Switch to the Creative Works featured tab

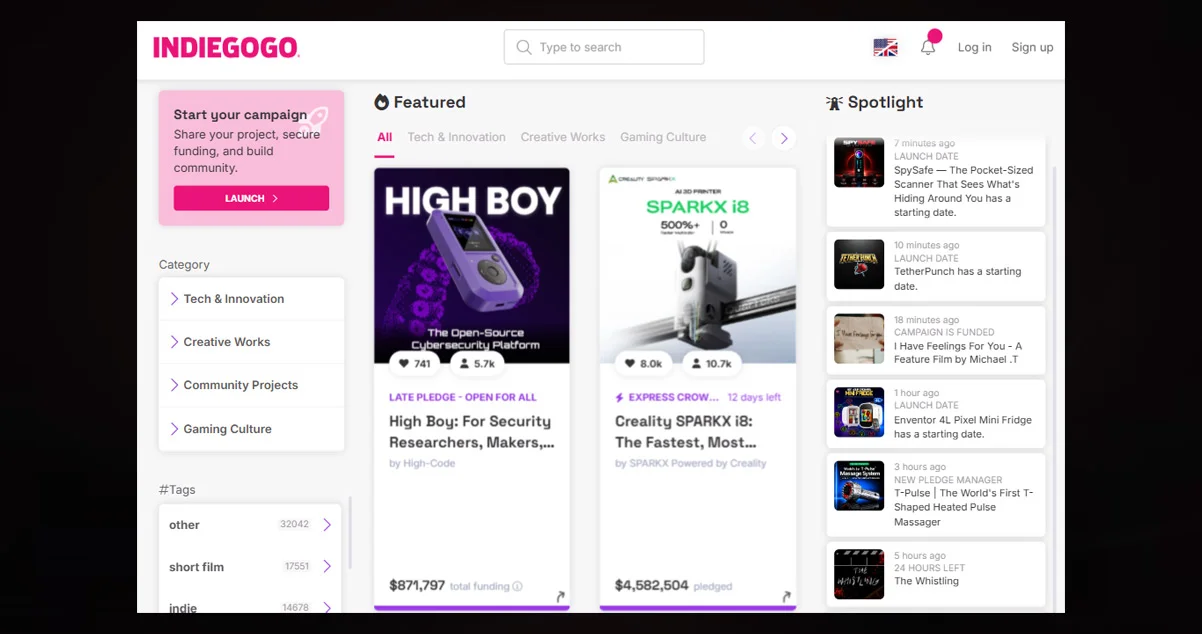click(x=563, y=137)
